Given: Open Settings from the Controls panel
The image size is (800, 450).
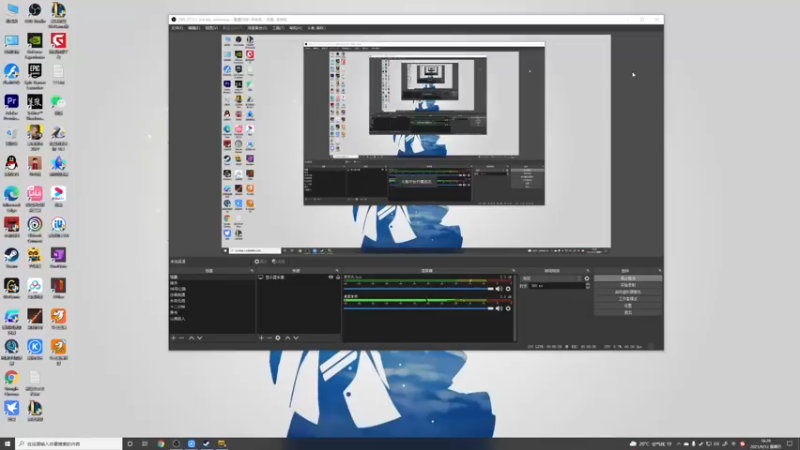Looking at the screenshot, I should coord(628,306).
